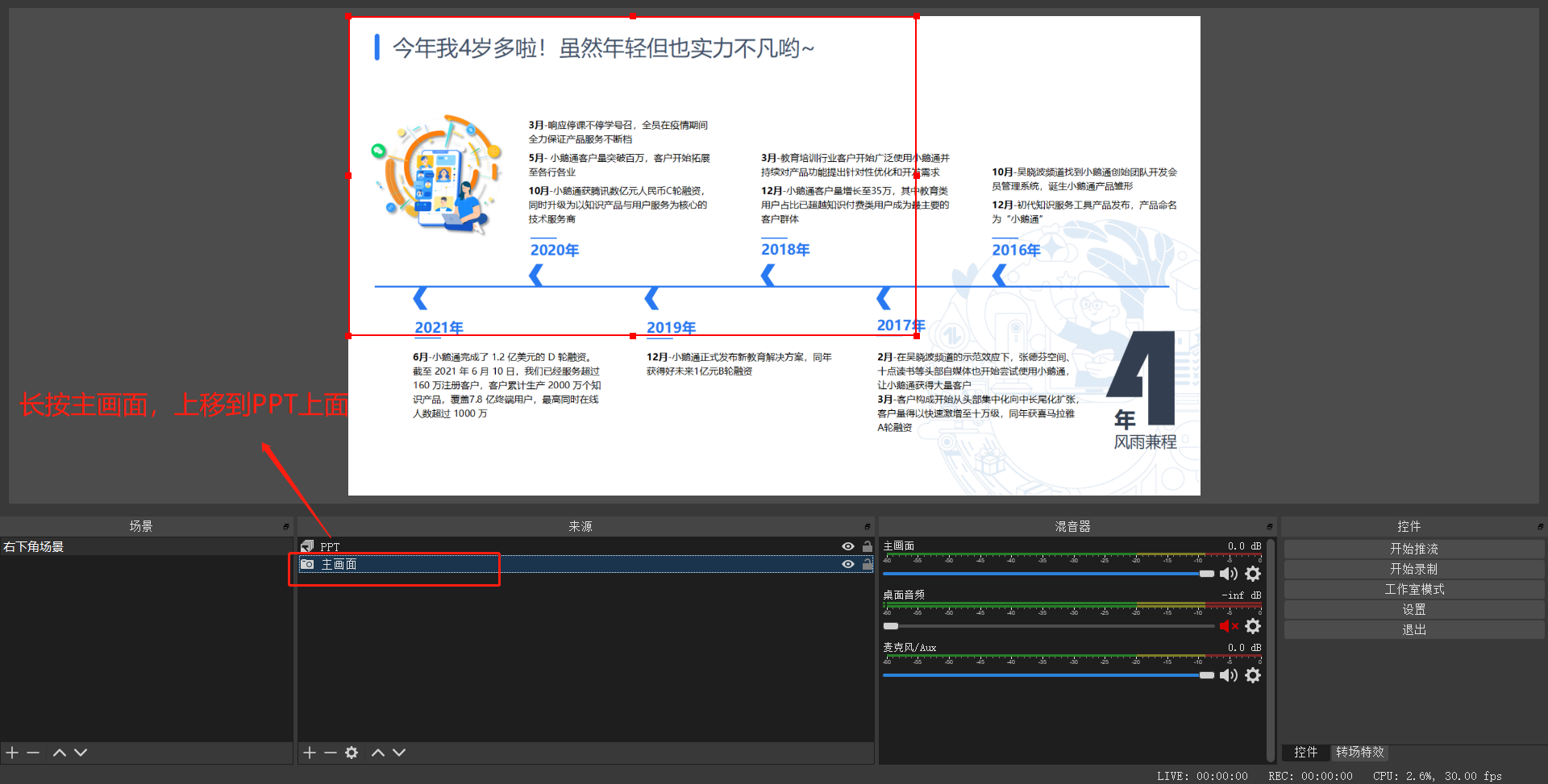Add a new scene with plus icon
The height and width of the screenshot is (784, 1548).
click(12, 753)
